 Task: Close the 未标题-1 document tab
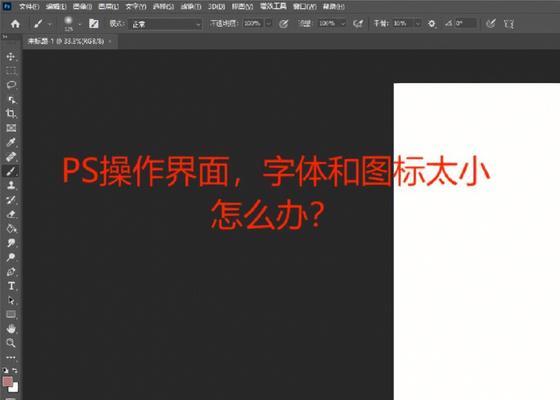pos(110,41)
